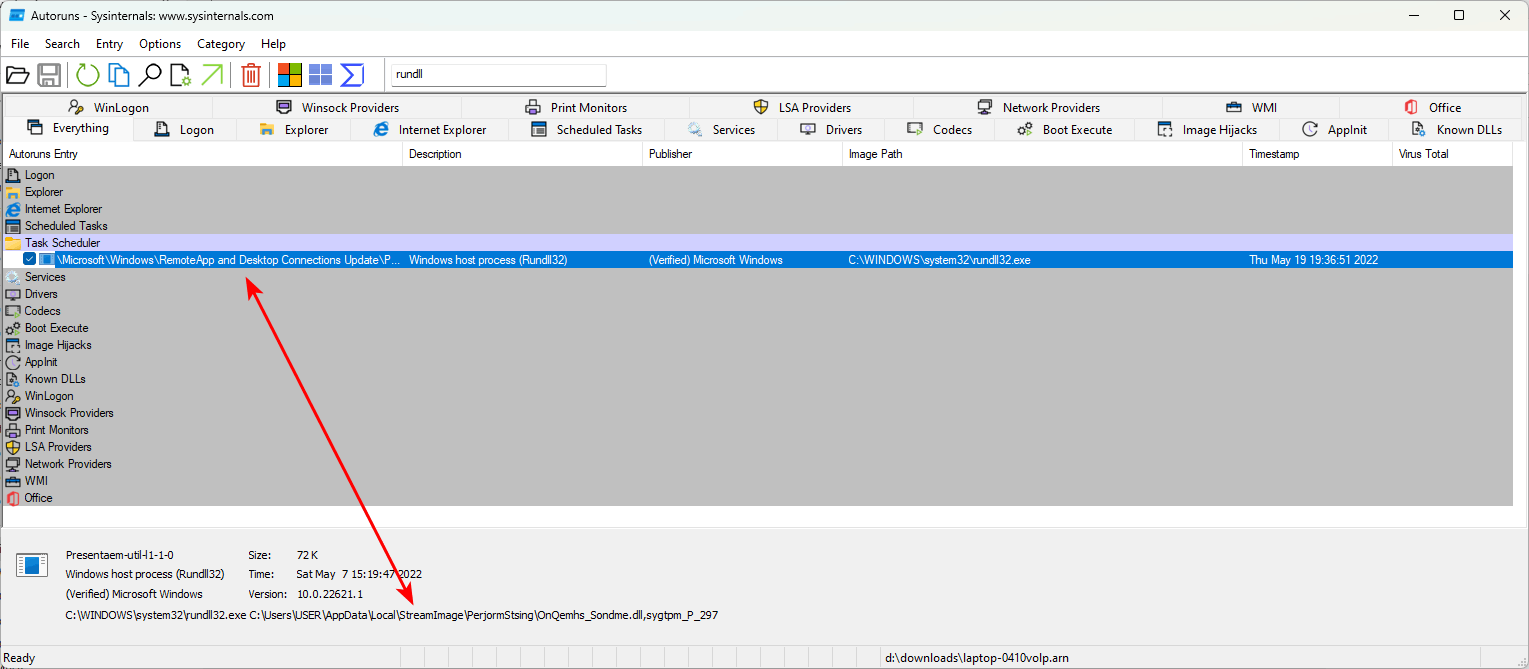Image resolution: width=1529 pixels, height=669 pixels.
Task: Switch to the Logon tab
Action: pos(185,129)
